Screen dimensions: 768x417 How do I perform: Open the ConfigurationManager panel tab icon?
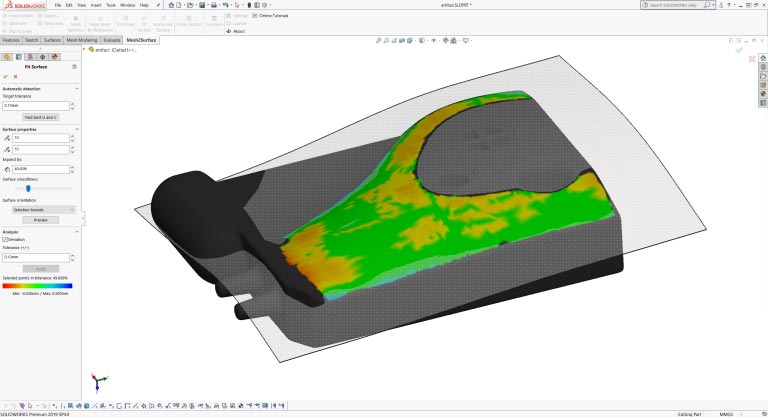tap(30, 57)
